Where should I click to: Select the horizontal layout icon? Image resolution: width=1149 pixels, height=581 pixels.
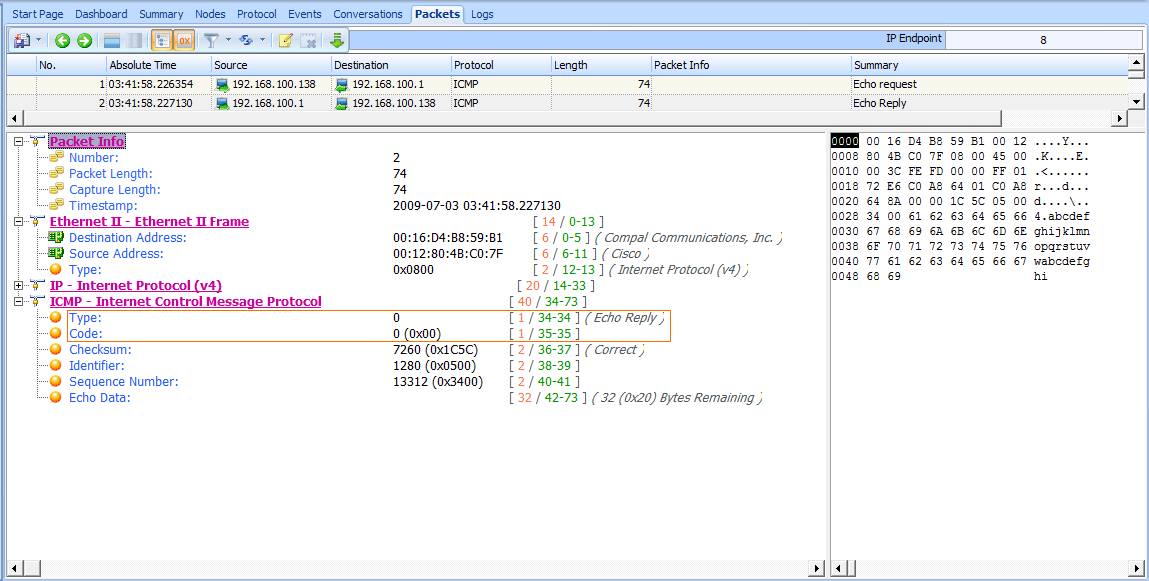(112, 40)
